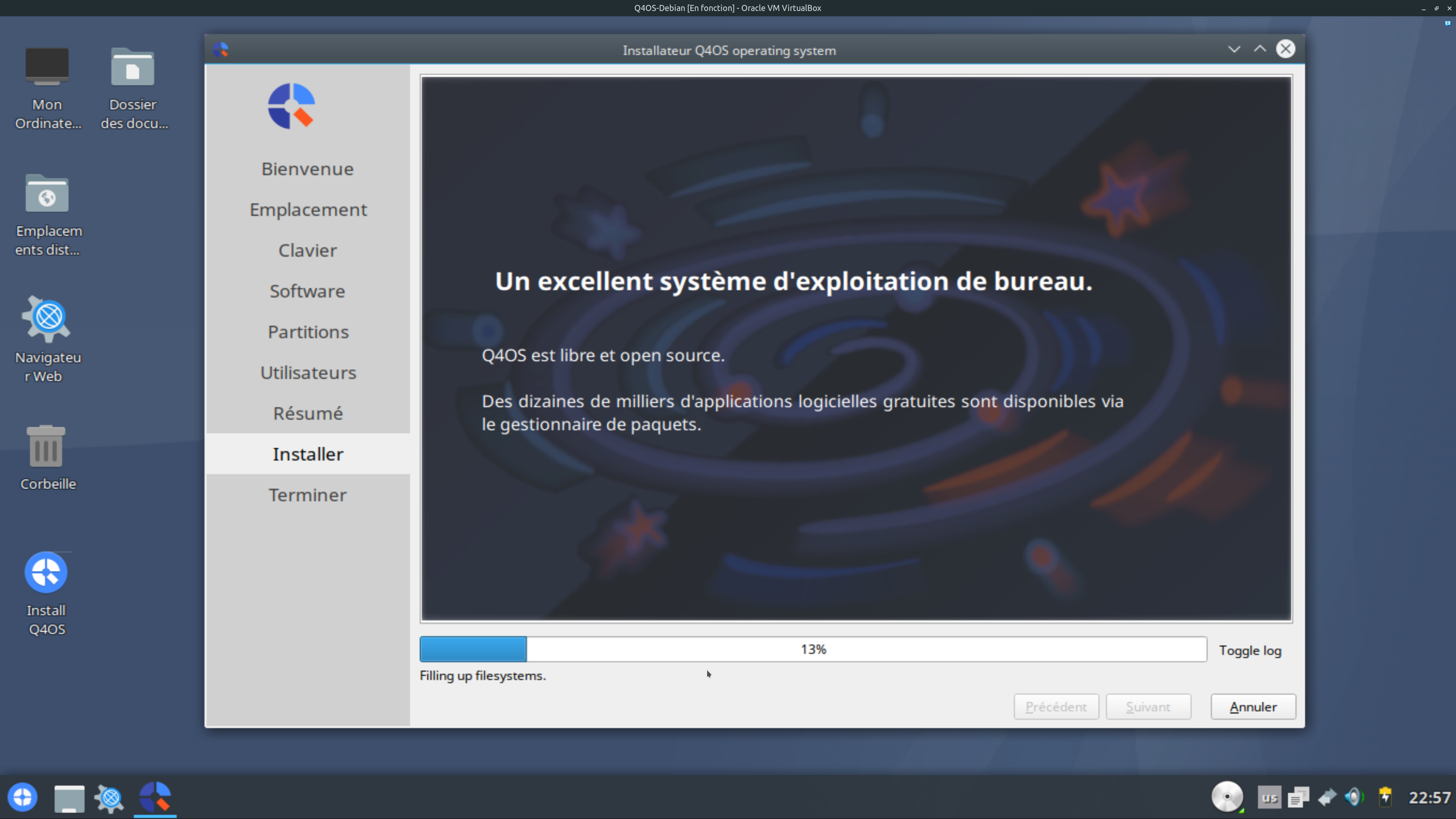Go to the Emplacement step
The width and height of the screenshot is (1456, 819).
point(308,210)
